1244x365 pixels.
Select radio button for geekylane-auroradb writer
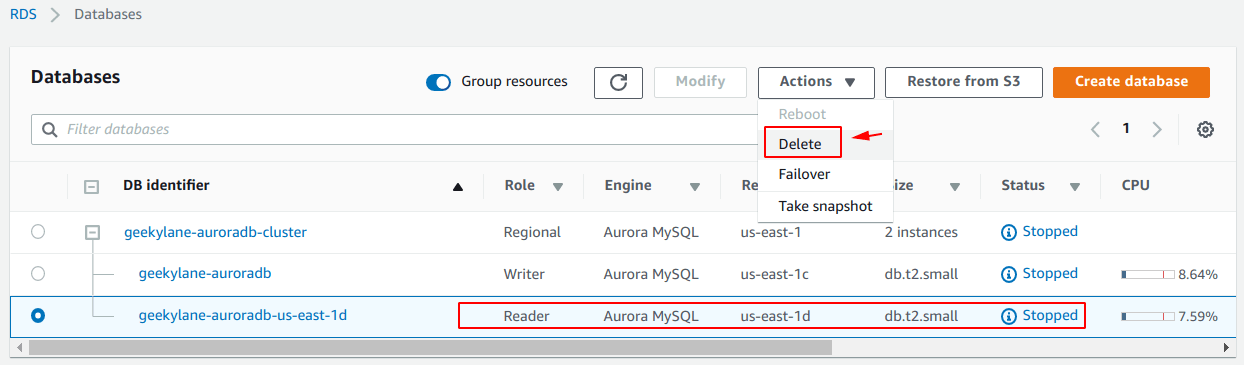[x=38, y=273]
